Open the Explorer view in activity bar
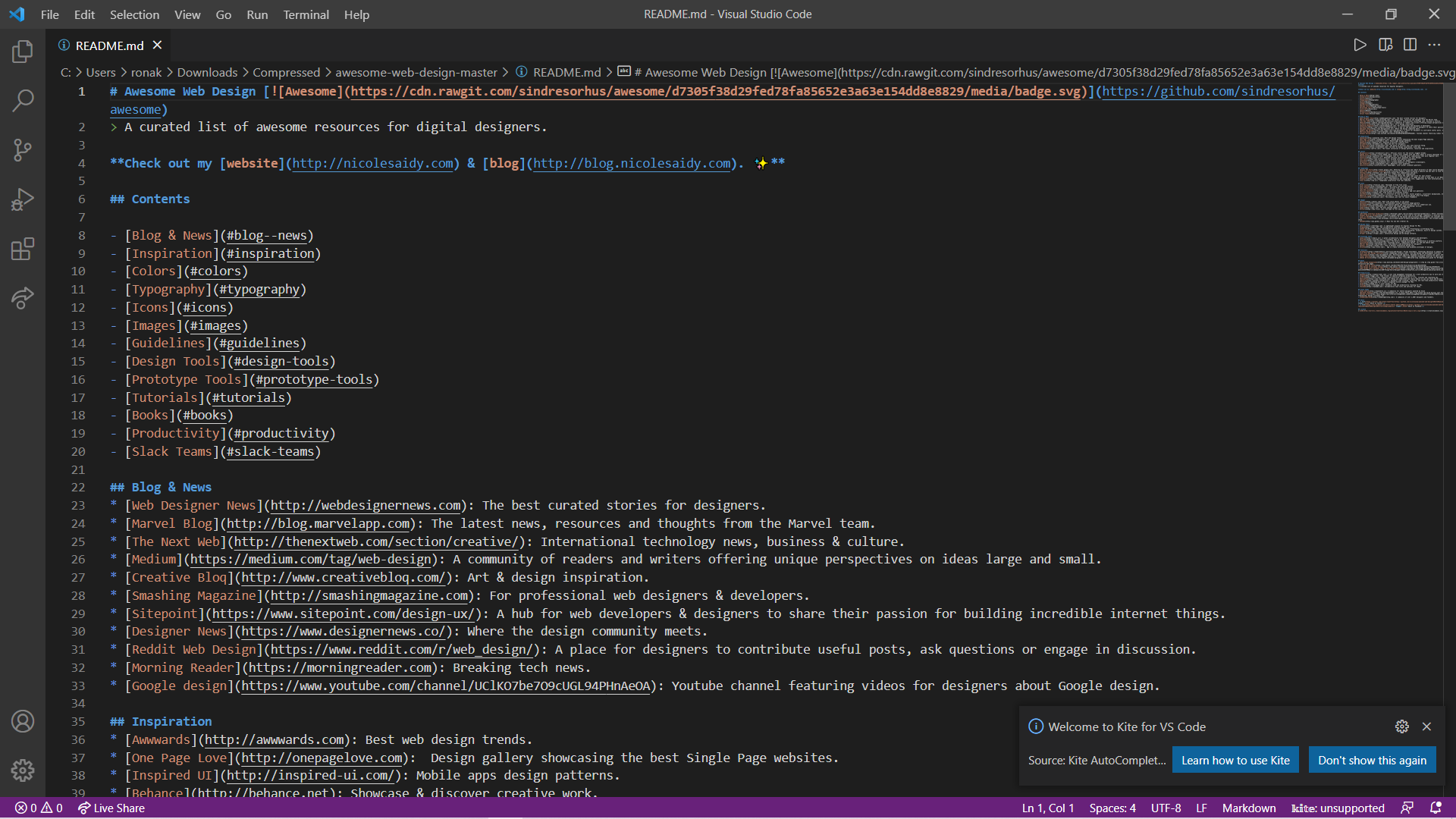The width and height of the screenshot is (1456, 819). (23, 52)
